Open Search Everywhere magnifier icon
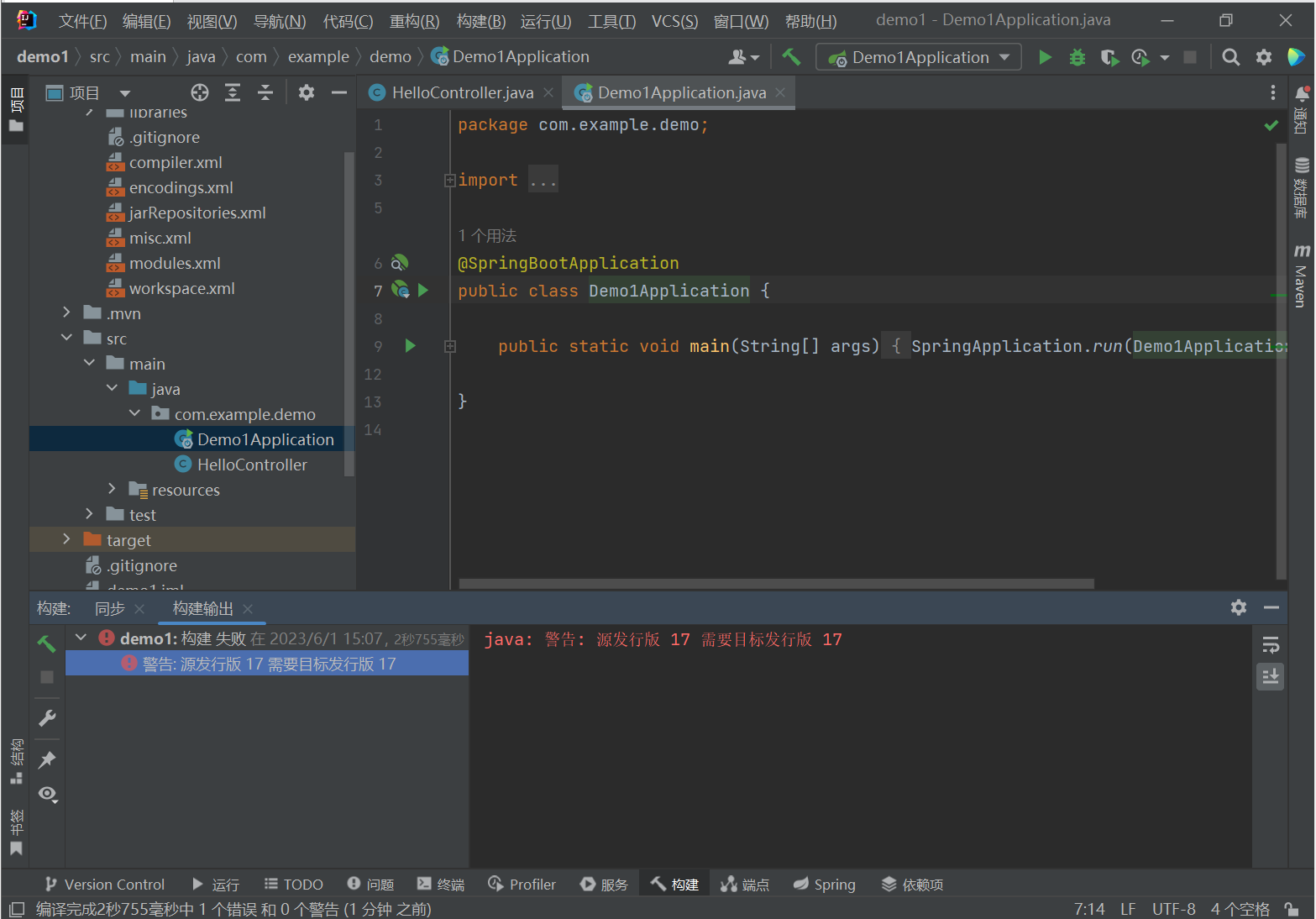Screen dimensions: 1316x919 point(1230,57)
